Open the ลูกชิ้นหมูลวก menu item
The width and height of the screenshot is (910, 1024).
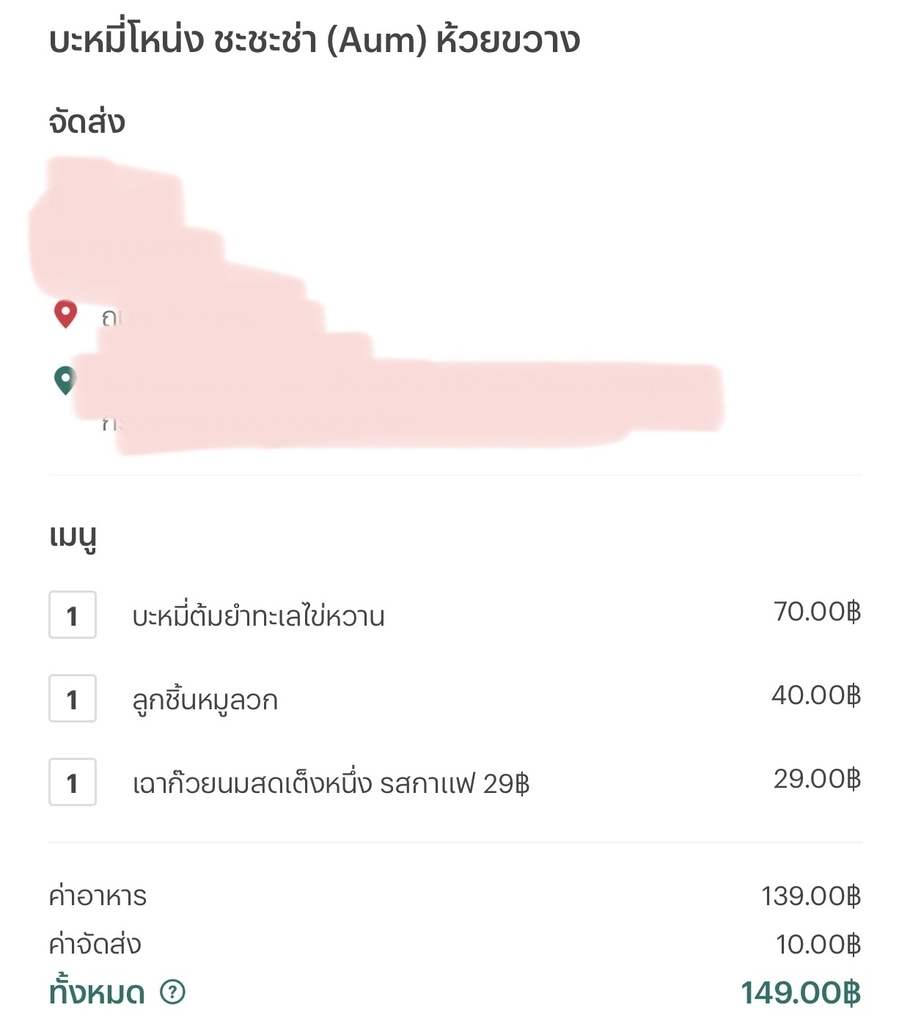(x=205, y=700)
